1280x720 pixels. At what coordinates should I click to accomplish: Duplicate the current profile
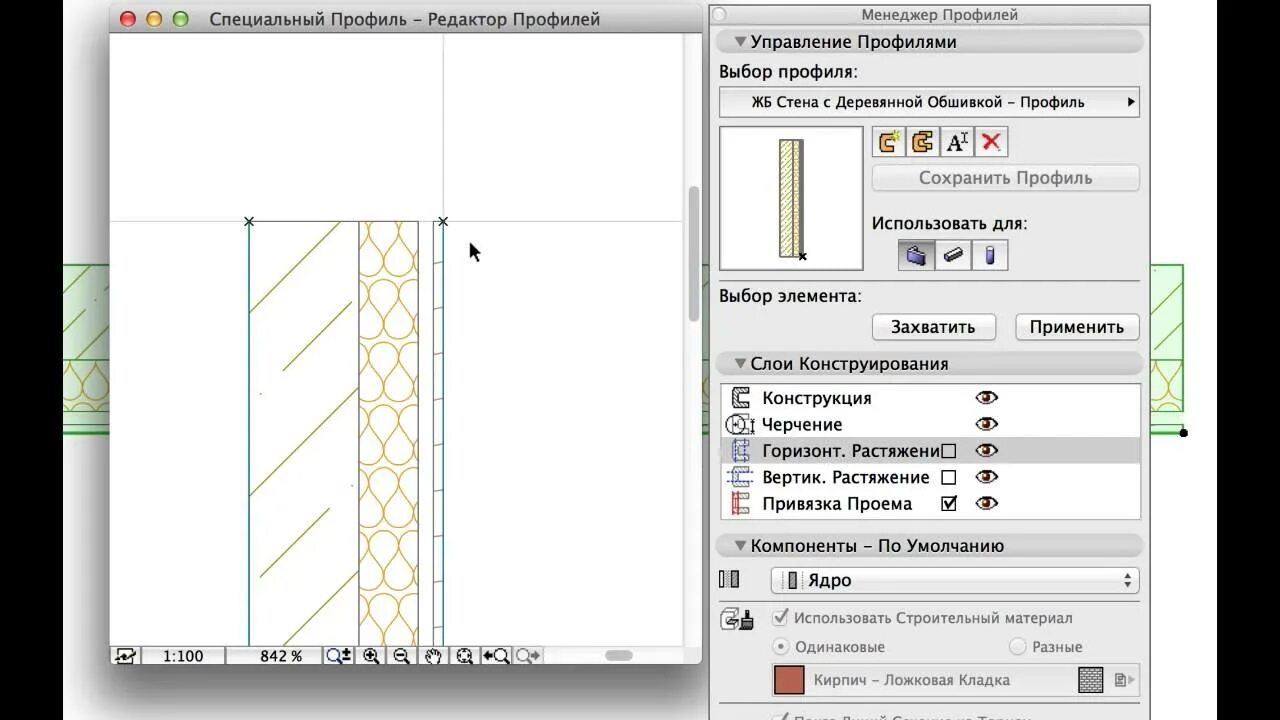point(922,142)
